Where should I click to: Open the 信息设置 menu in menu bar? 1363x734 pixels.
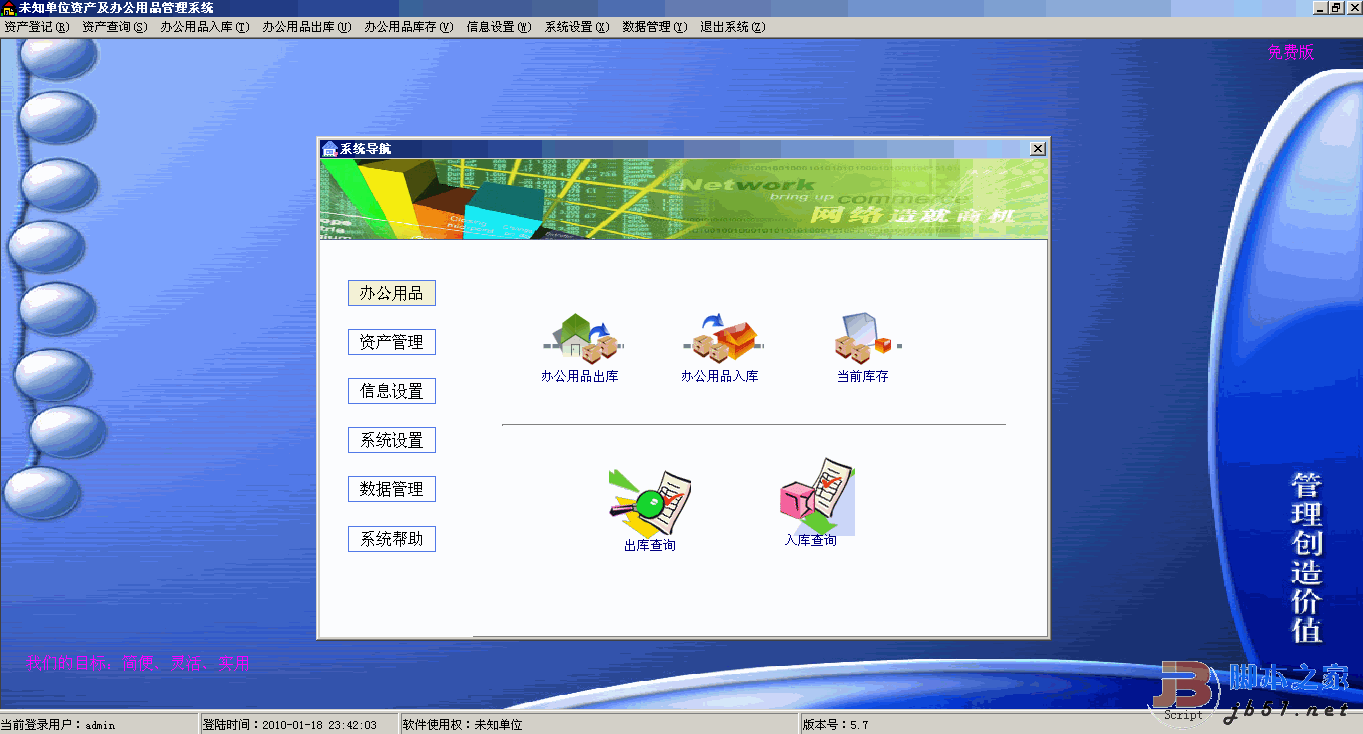(x=499, y=27)
